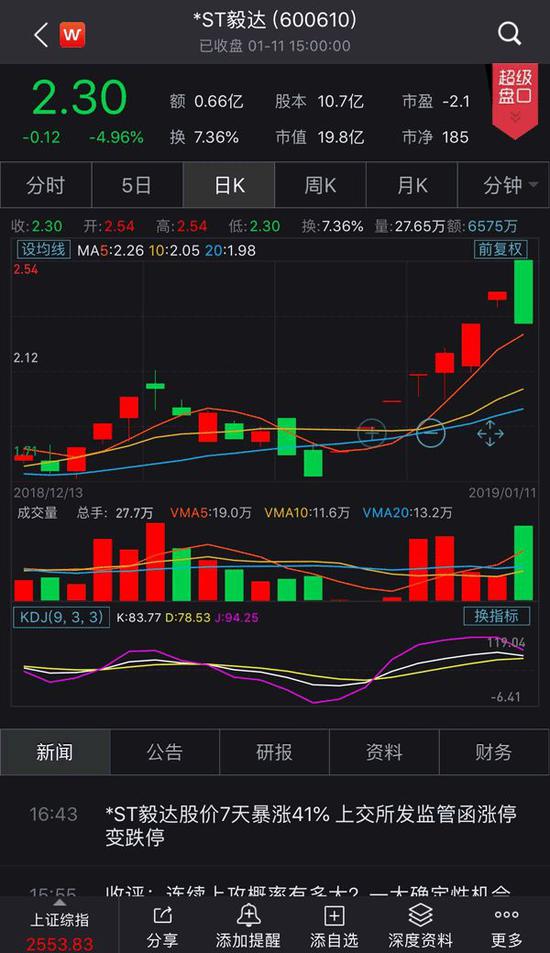Tap the last green volume bar

(x=523, y=563)
